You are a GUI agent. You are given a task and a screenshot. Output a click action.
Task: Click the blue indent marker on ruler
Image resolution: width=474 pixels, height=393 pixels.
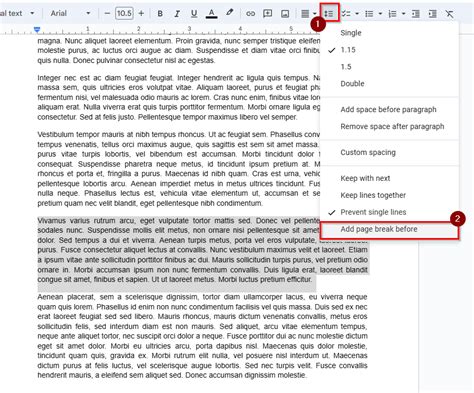37,30
